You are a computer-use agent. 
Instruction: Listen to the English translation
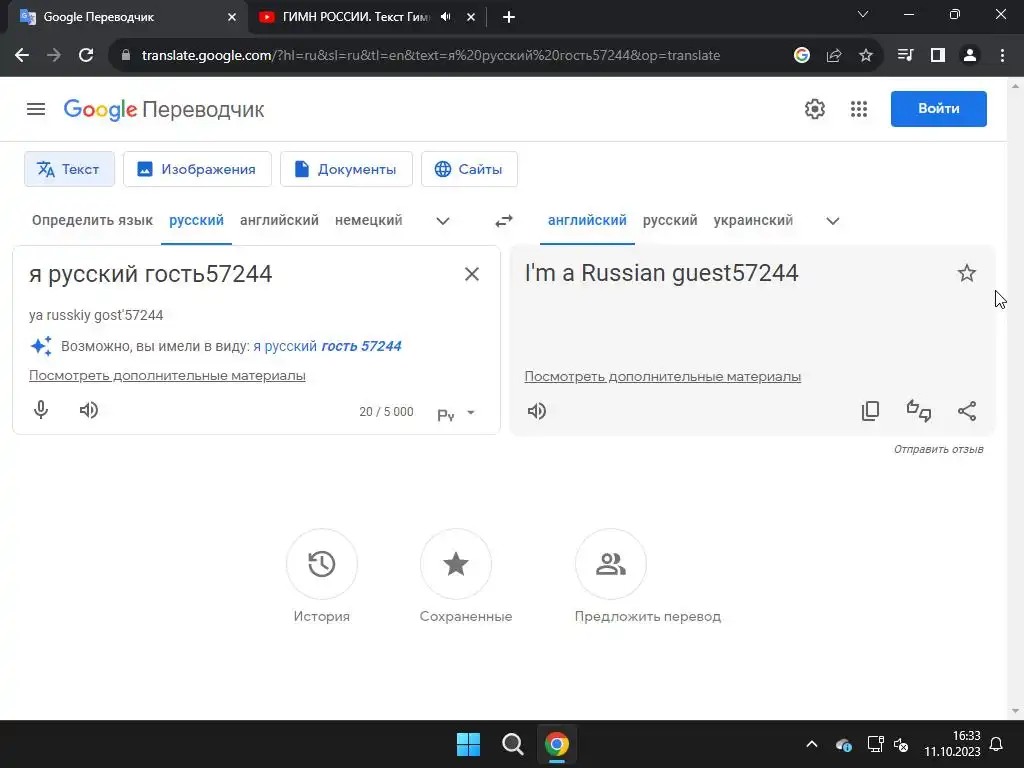pos(537,411)
